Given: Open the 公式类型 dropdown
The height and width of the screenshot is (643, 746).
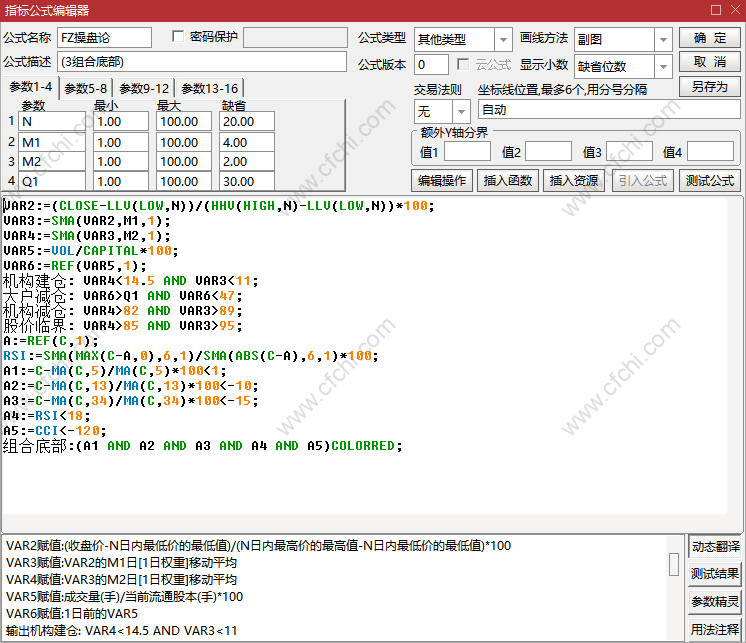Looking at the screenshot, I should coord(503,39).
